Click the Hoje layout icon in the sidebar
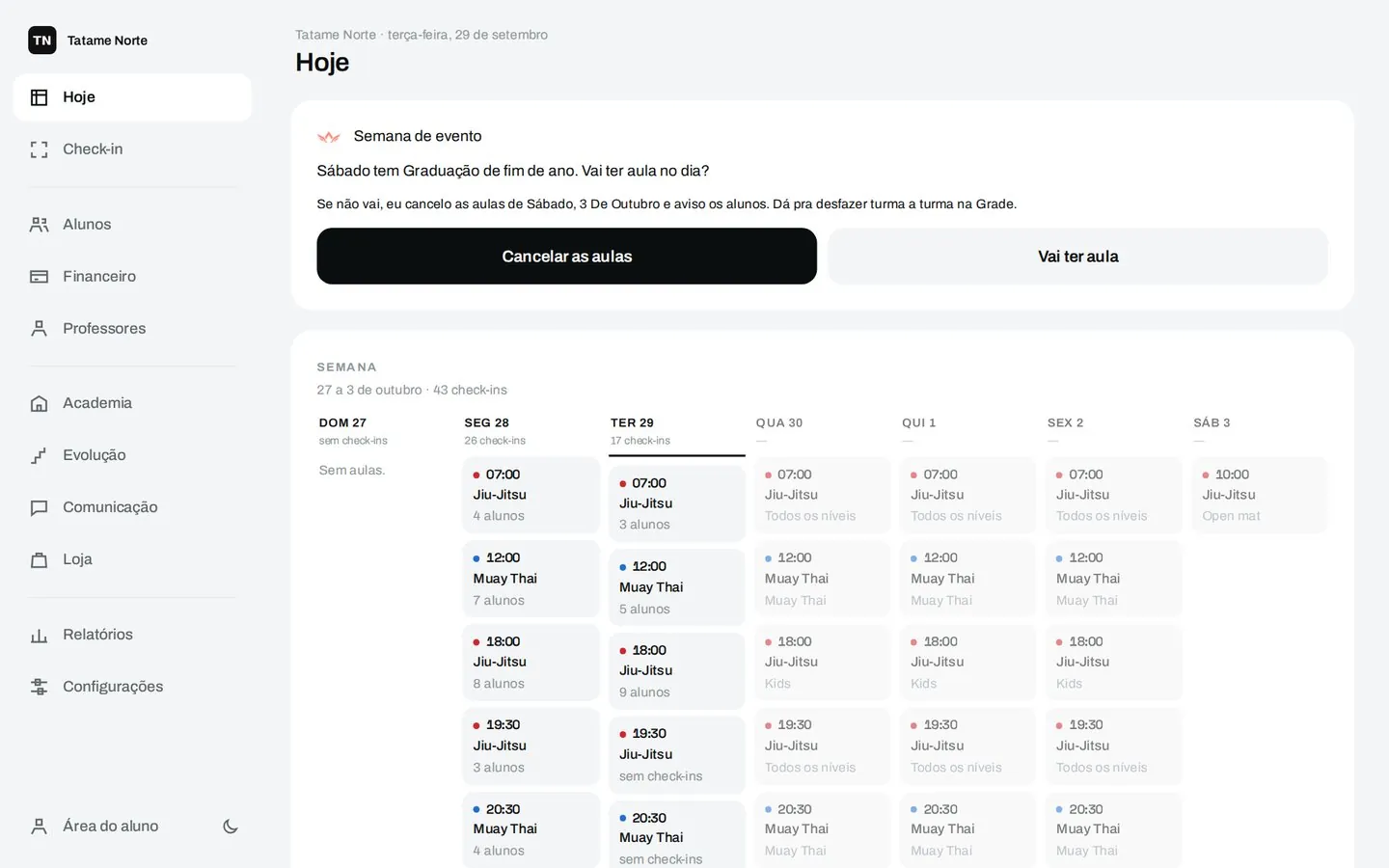The width and height of the screenshot is (1389, 868). click(x=40, y=97)
